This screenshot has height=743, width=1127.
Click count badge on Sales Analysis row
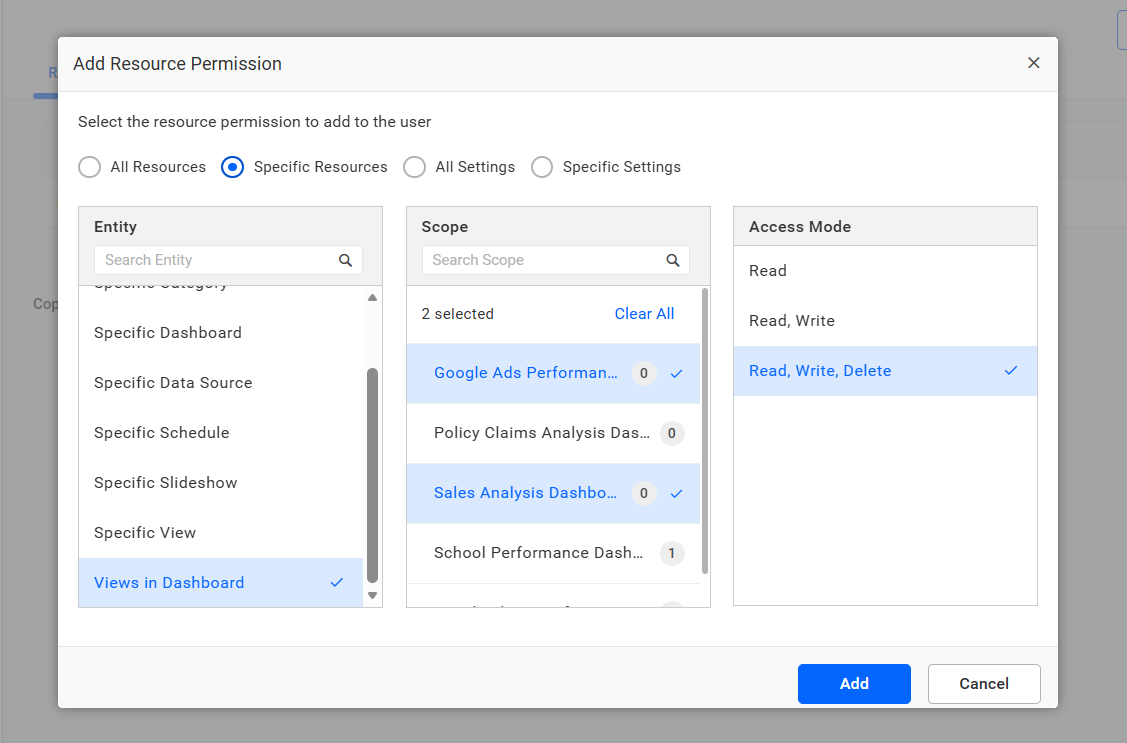click(x=644, y=493)
